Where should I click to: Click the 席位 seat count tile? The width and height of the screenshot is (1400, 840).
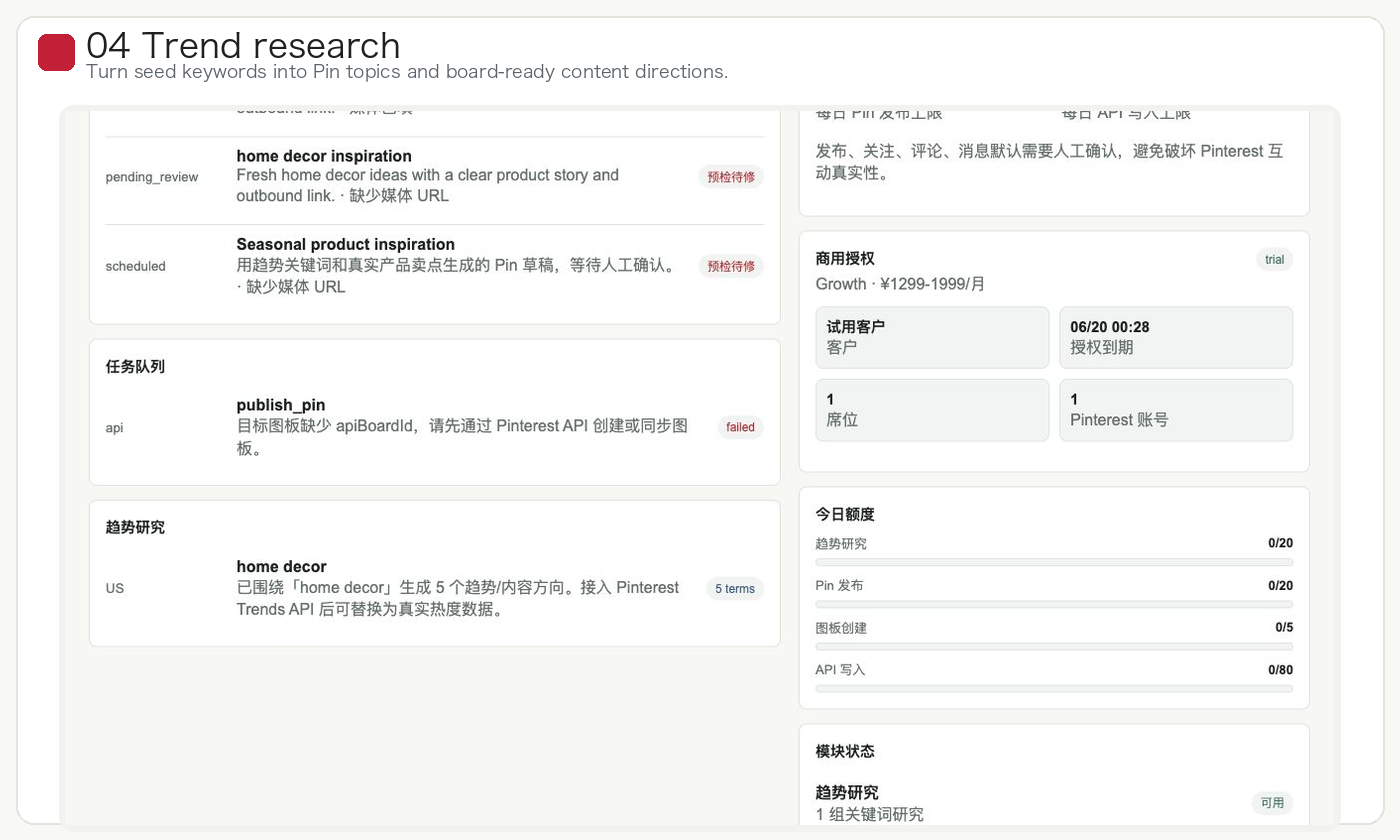(x=933, y=410)
